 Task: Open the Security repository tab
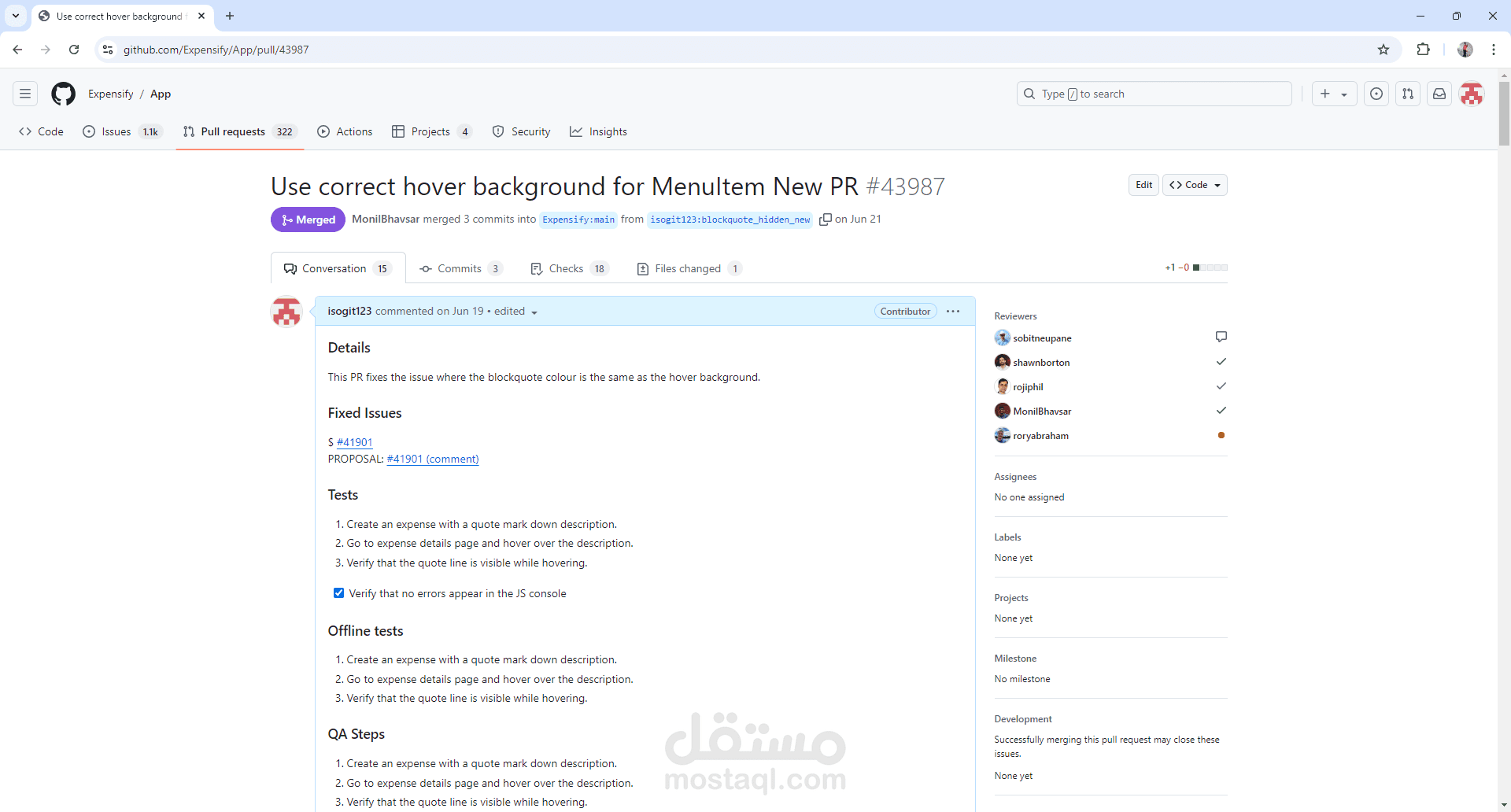[x=521, y=131]
